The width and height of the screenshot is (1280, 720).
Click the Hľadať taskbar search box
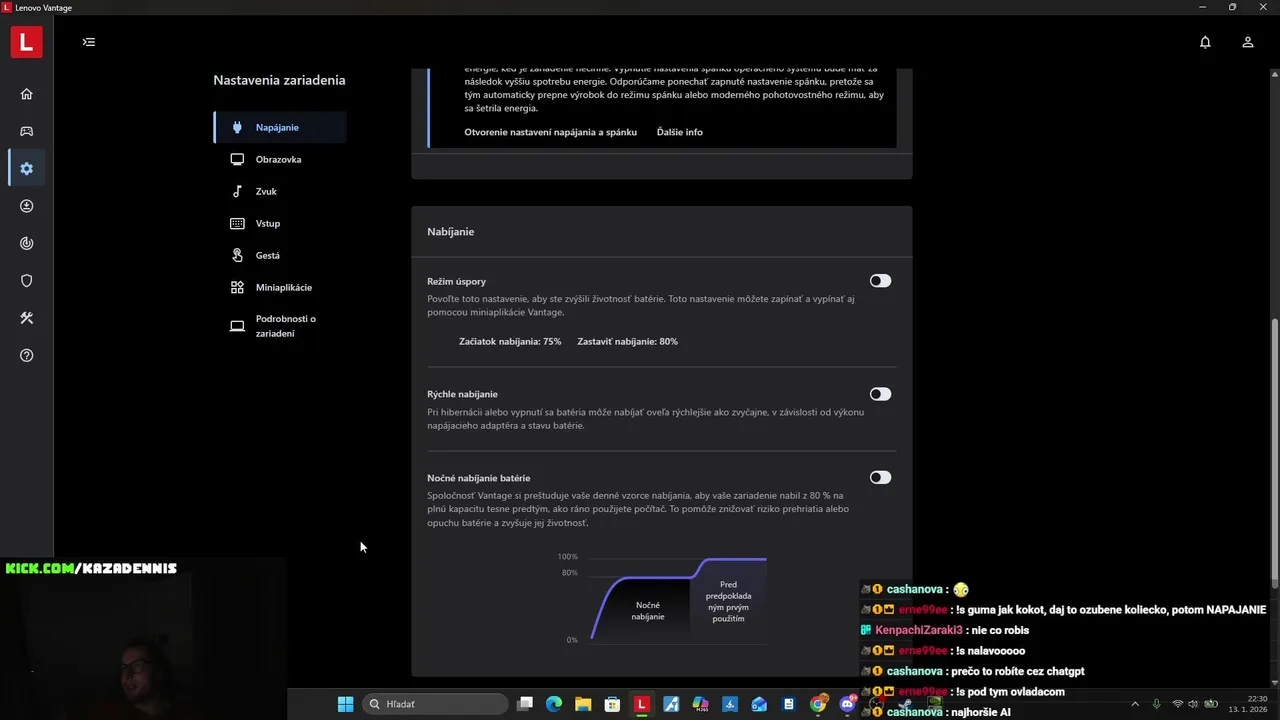[x=435, y=704]
